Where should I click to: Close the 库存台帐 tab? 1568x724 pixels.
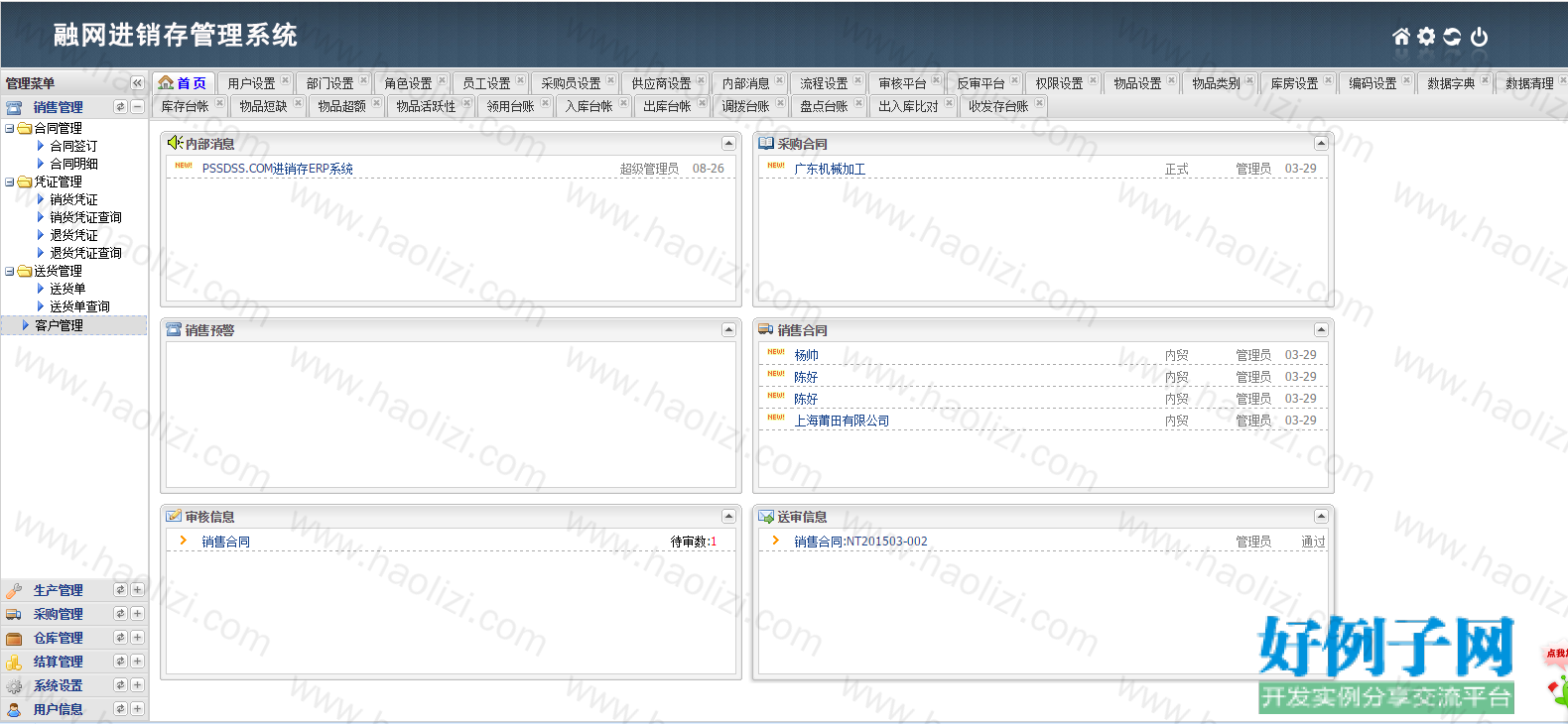click(219, 103)
